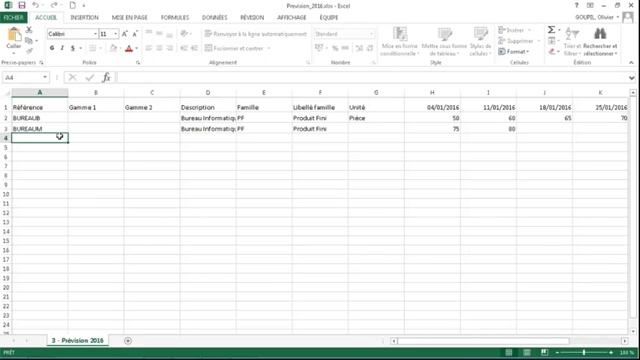The height and width of the screenshot is (360, 640).
Task: Select the '3 - Prévision 2016' sheet tab
Action: 78,340
